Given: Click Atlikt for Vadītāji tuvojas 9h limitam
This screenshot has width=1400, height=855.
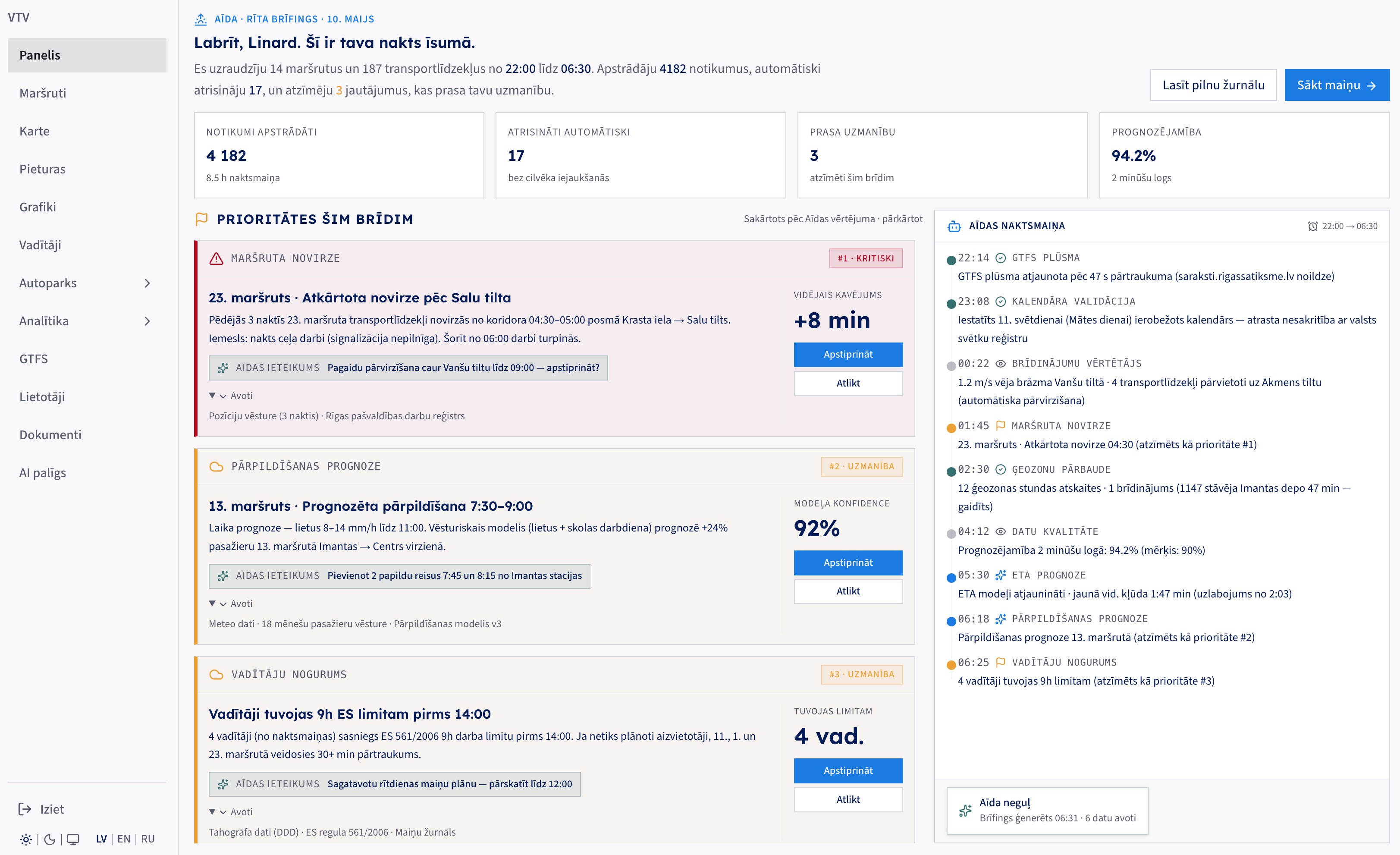Looking at the screenshot, I should [848, 800].
